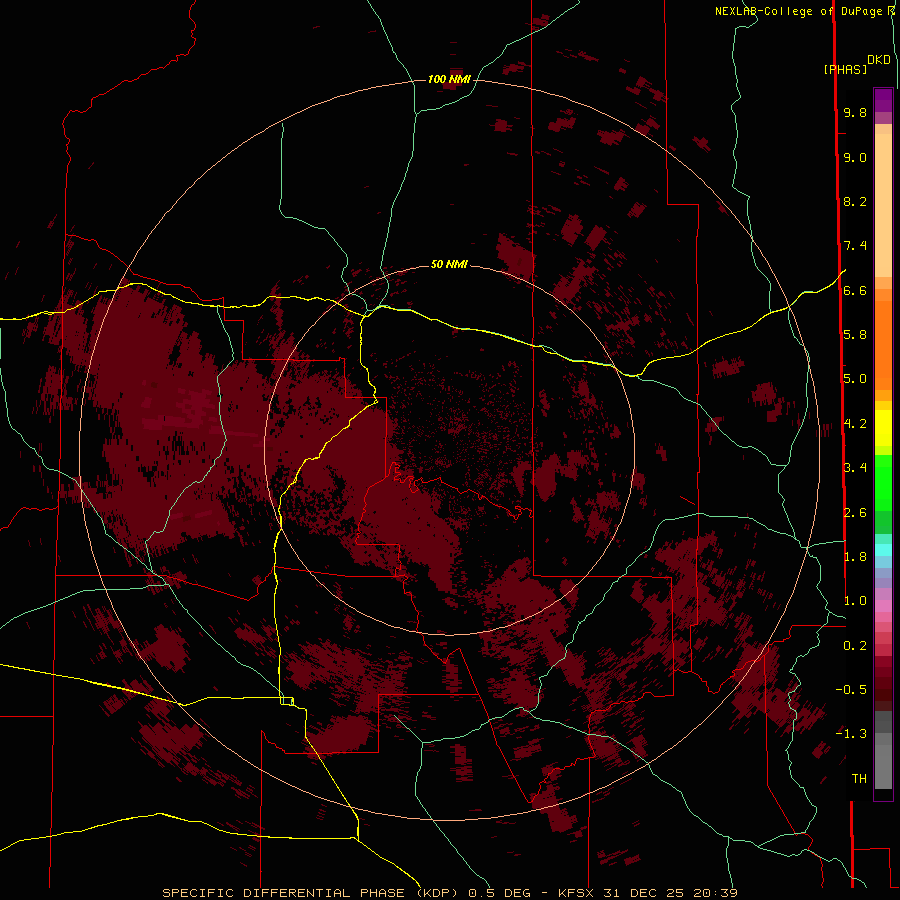The image size is (900, 900).
Task: Select the 0.2 legend value
Action: (x=855, y=646)
